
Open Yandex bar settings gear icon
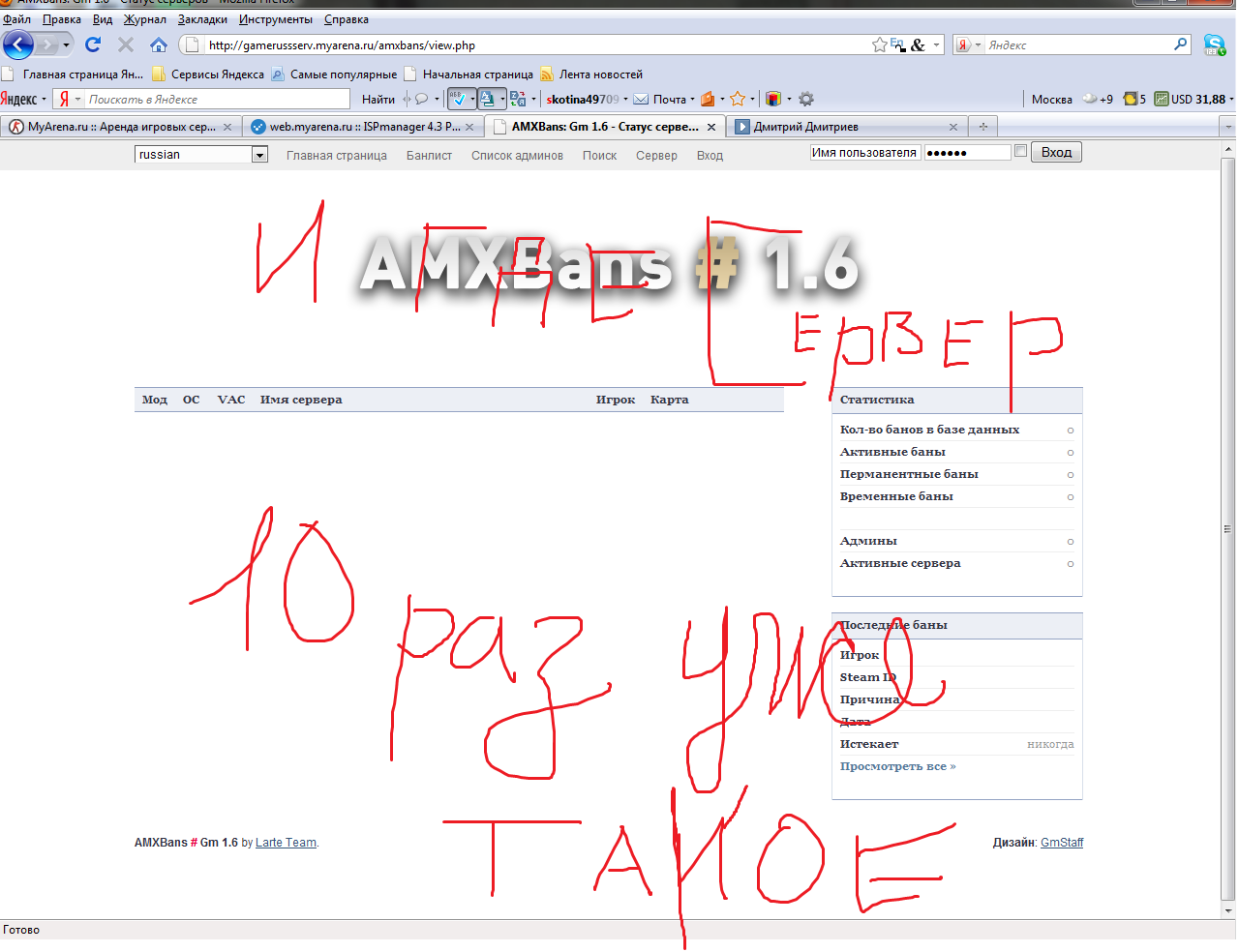[x=806, y=99]
